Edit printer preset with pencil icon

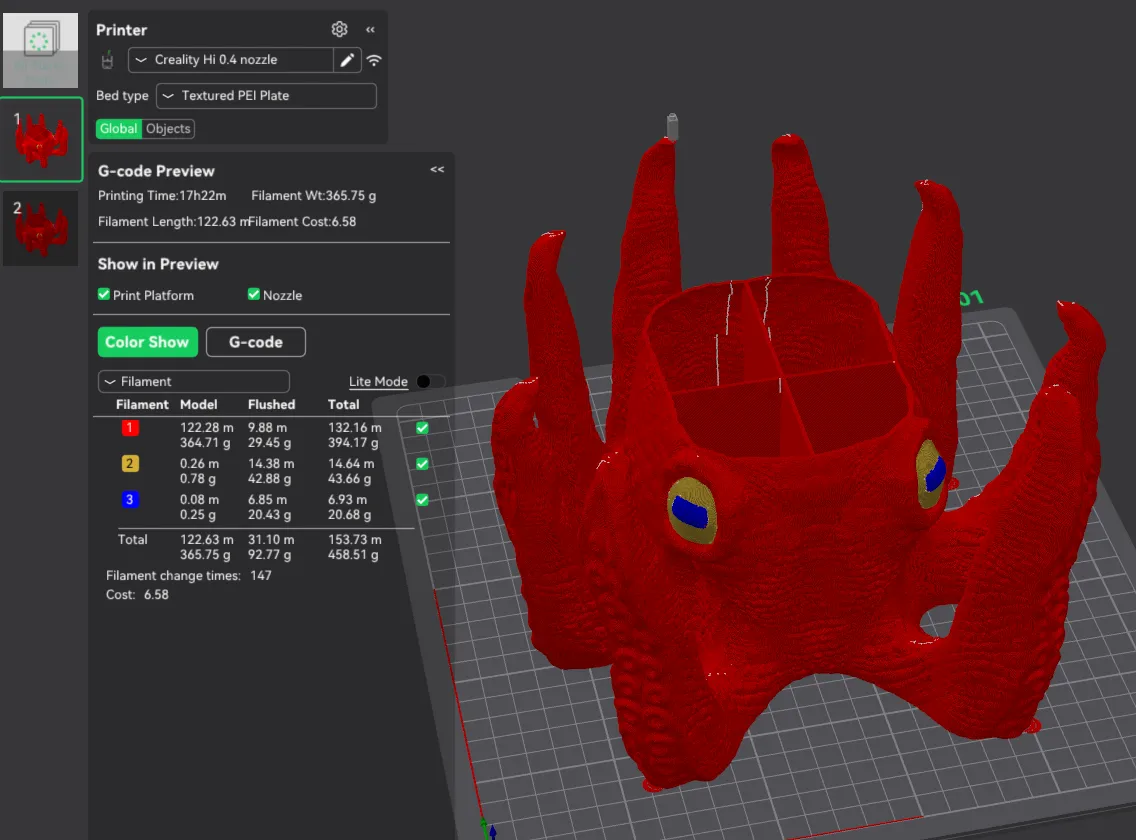click(347, 60)
